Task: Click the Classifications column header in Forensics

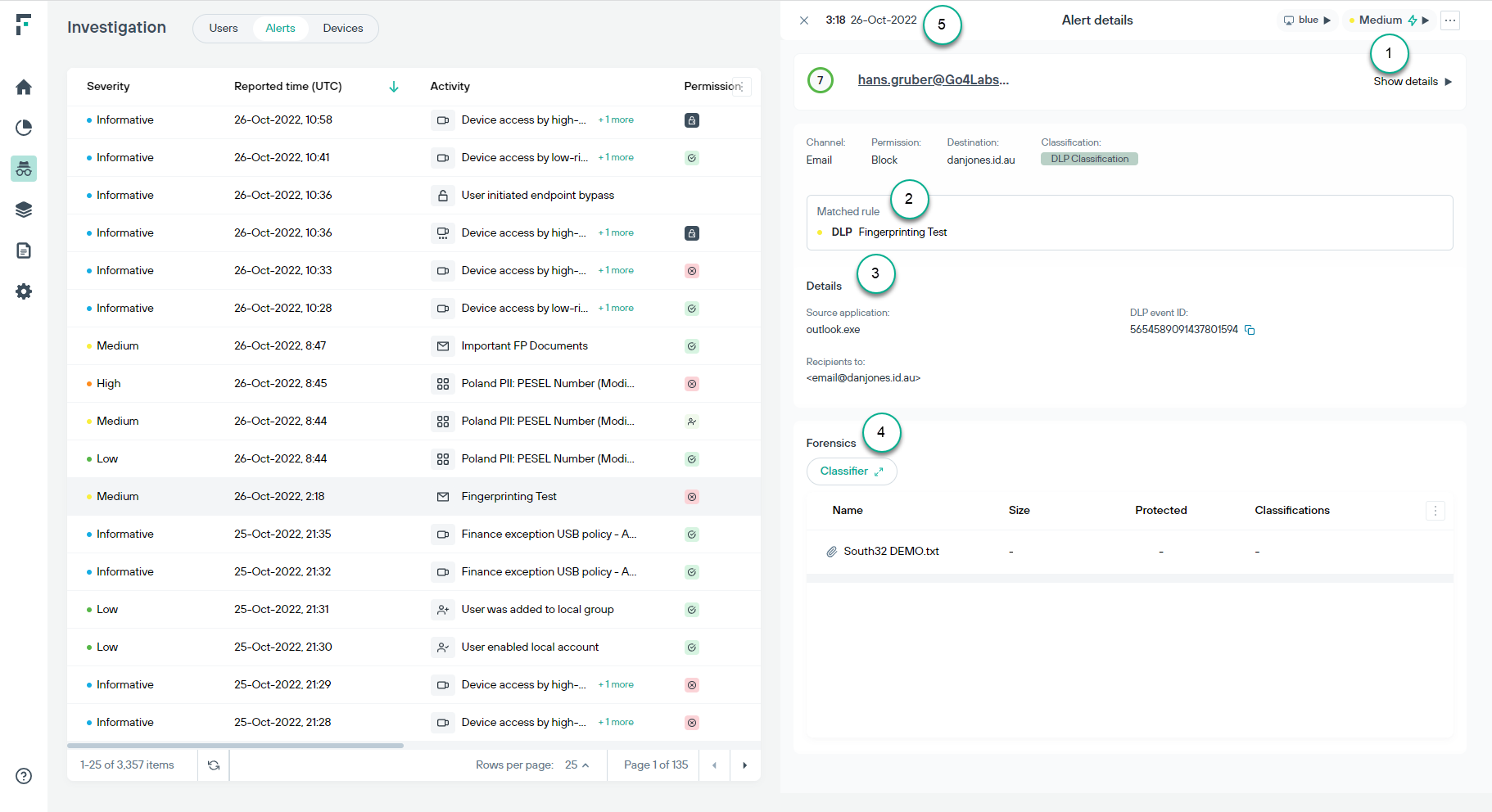Action: (x=1292, y=511)
